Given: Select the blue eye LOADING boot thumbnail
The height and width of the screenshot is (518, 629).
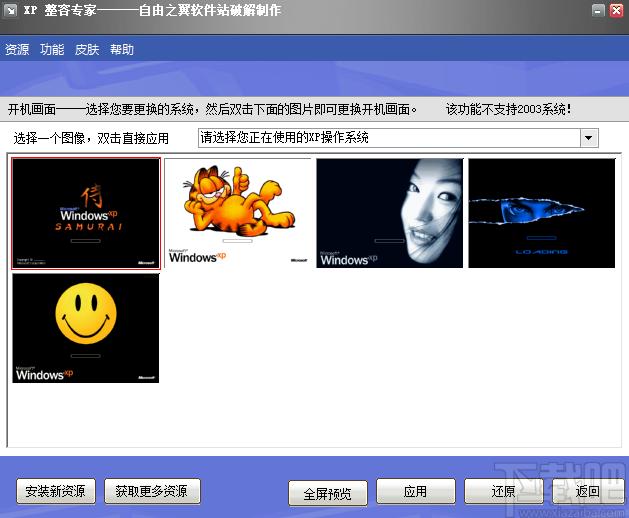Looking at the screenshot, I should tap(542, 213).
